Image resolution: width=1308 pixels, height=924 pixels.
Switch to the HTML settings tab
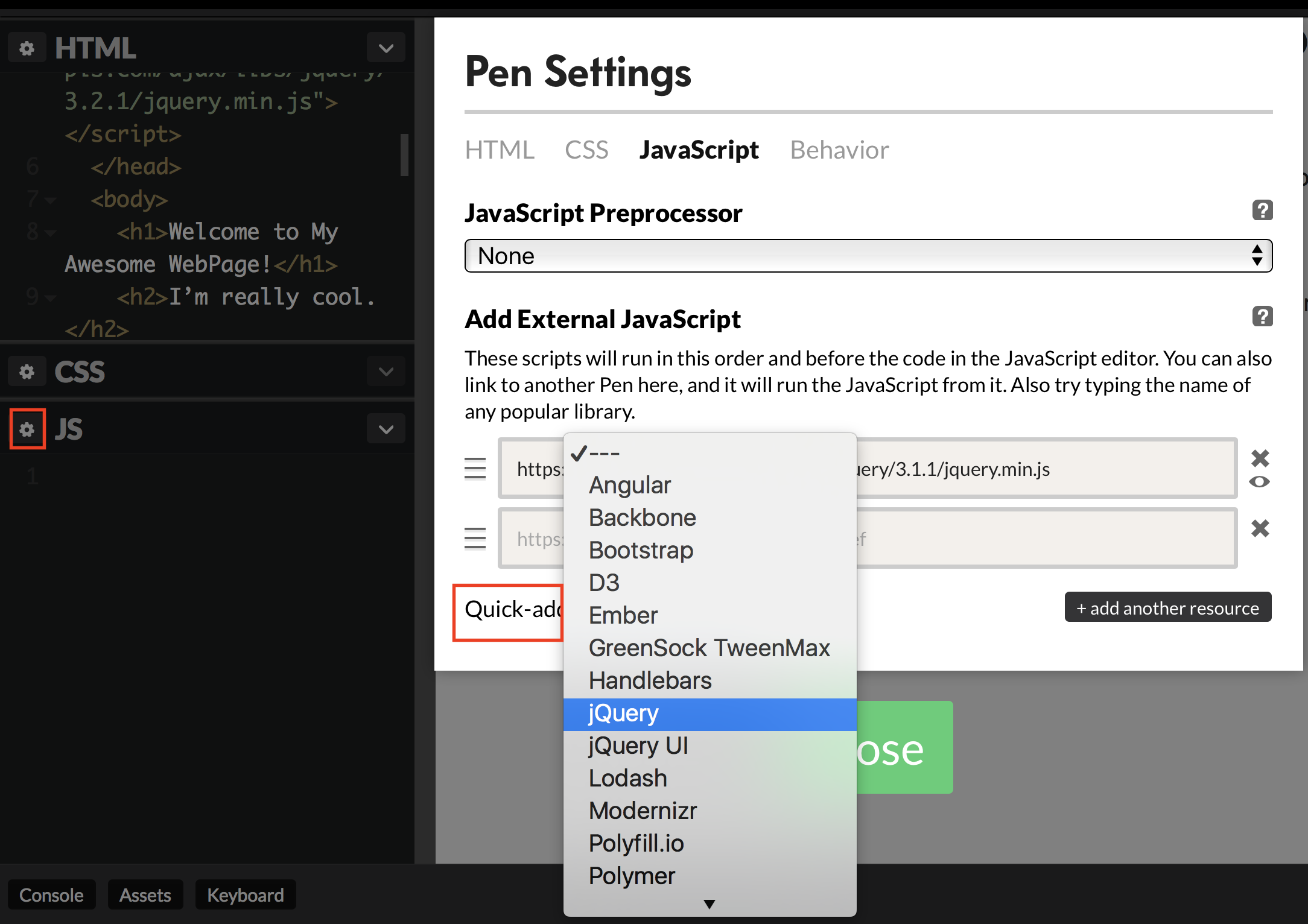point(500,150)
